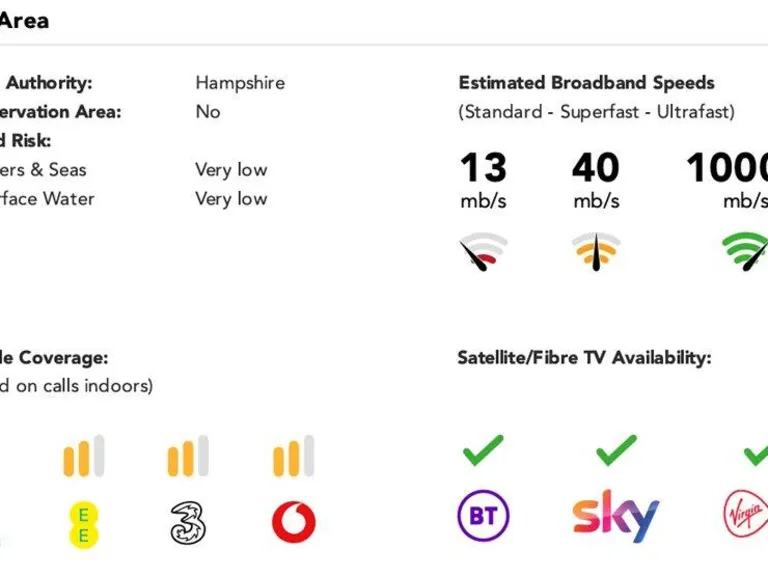Click the red standard broadband speed gauge
Viewport: 768px width, 576px height.
[x=483, y=252]
